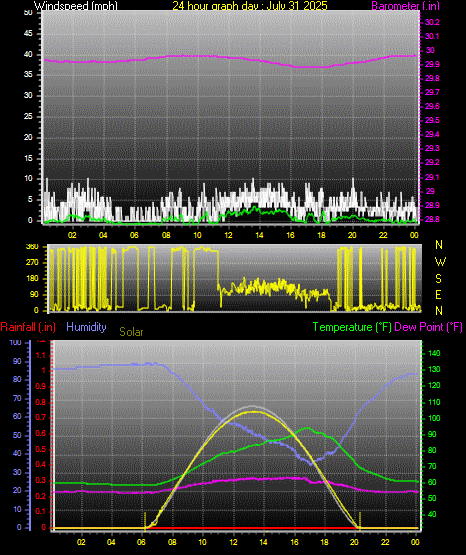Click the 24 hour graph day title
This screenshot has height=555, width=466.
pyautogui.click(x=250, y=5)
